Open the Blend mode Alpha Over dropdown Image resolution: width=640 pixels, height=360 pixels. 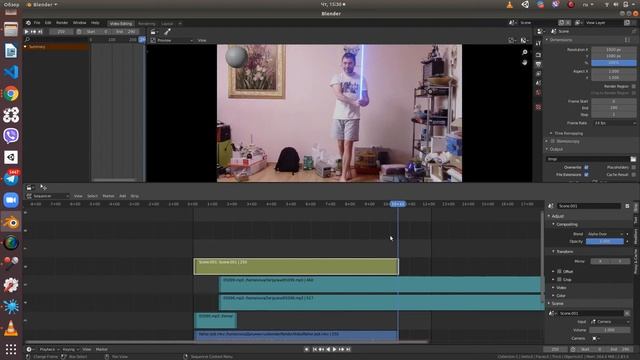click(x=606, y=234)
